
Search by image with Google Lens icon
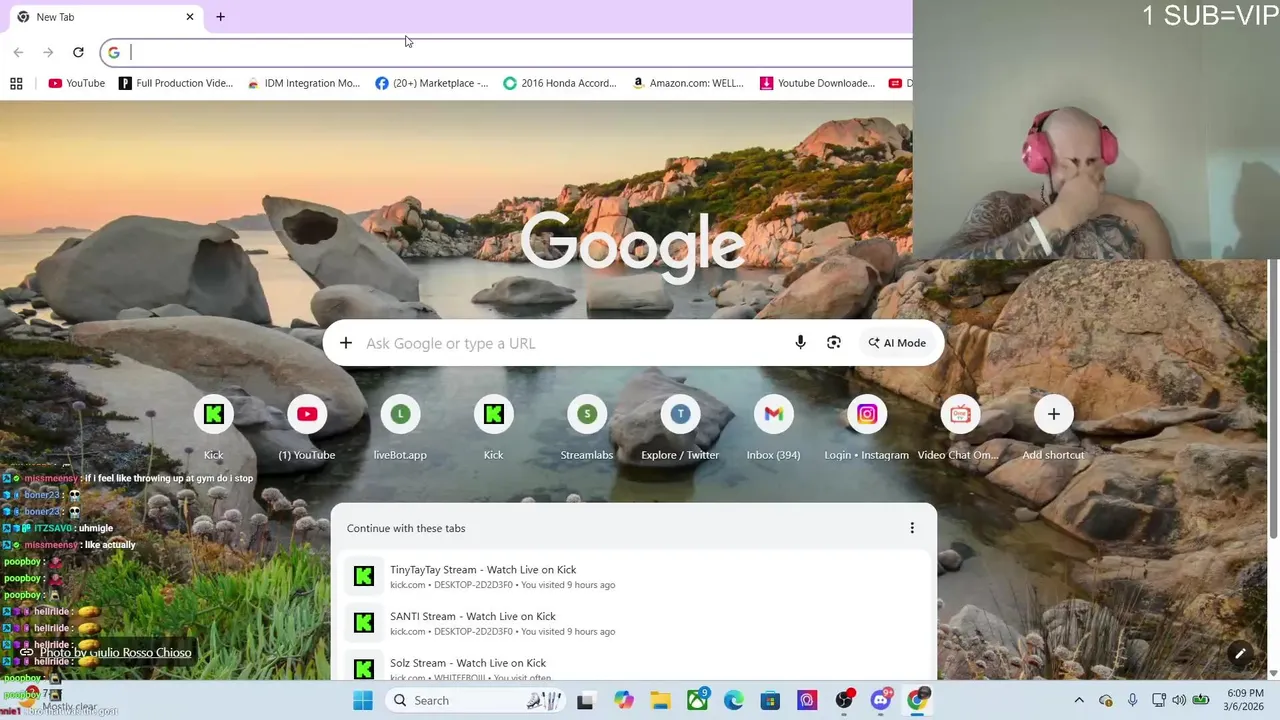(x=833, y=343)
